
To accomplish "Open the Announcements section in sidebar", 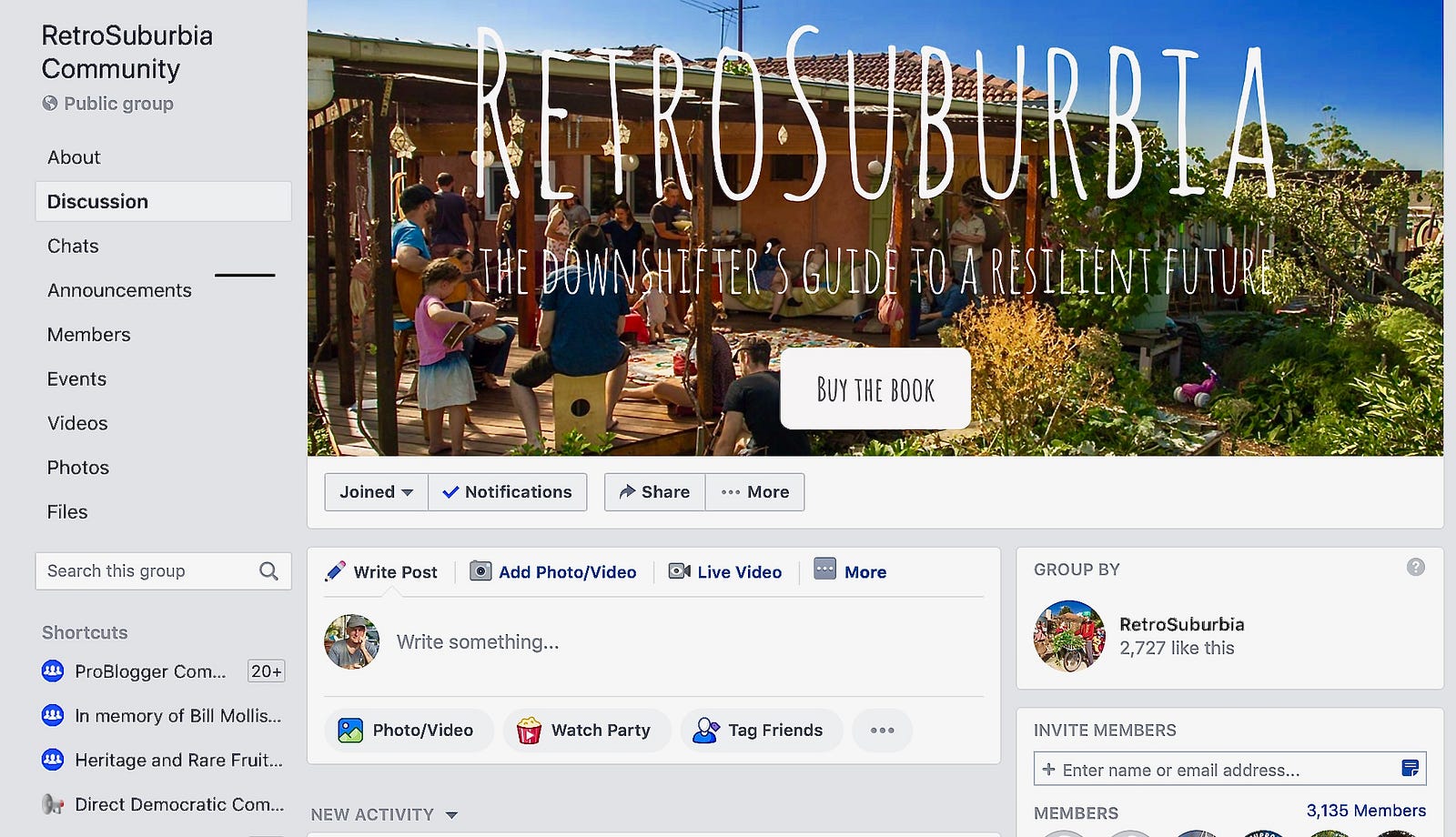I will 119,290.
